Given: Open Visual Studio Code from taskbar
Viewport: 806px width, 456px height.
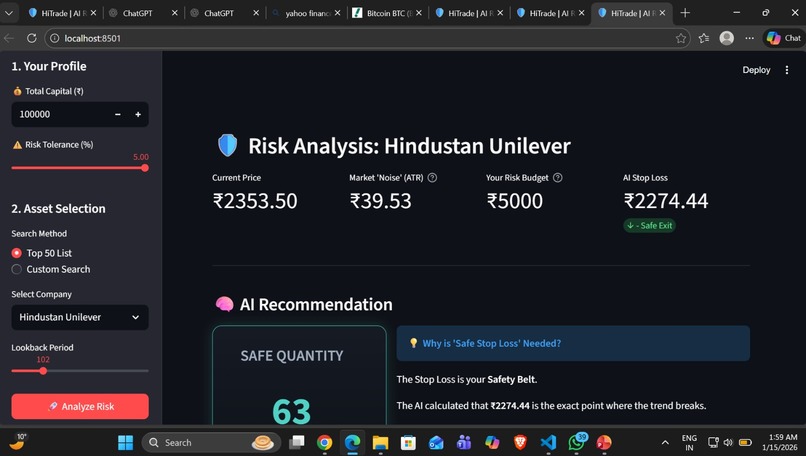Looking at the screenshot, I should pyautogui.click(x=548, y=443).
